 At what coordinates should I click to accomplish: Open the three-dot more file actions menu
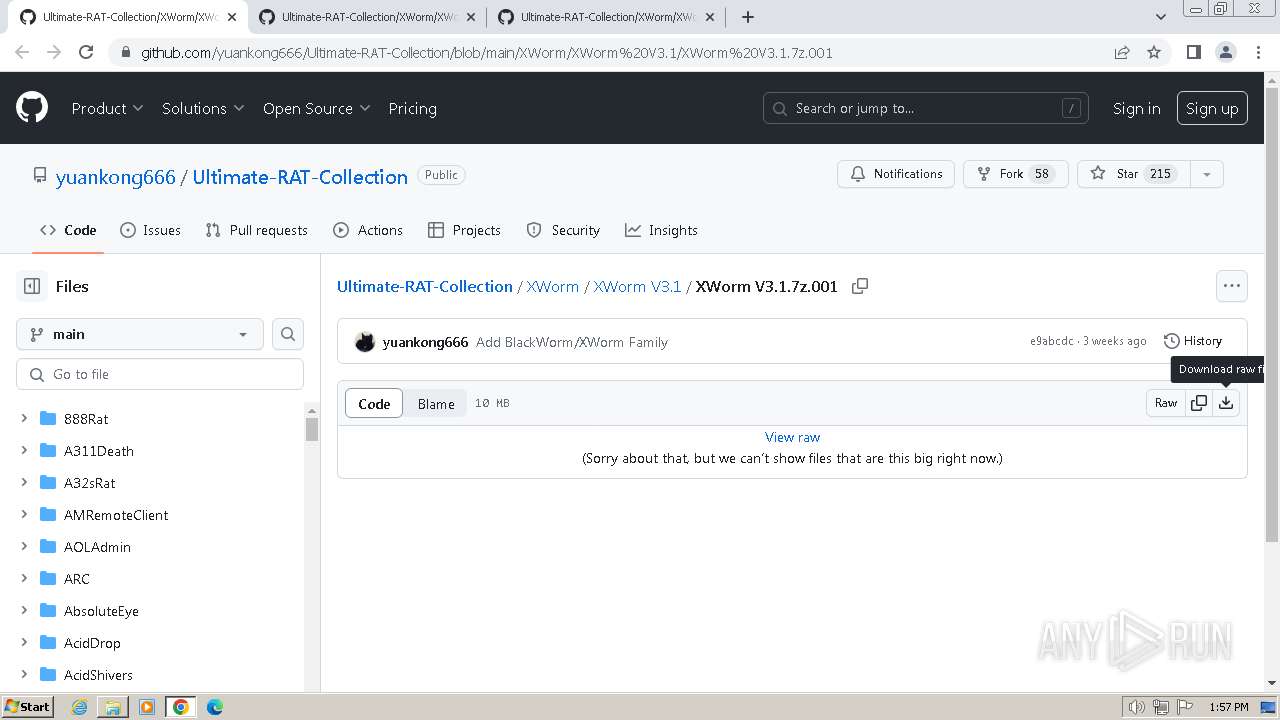1232,286
